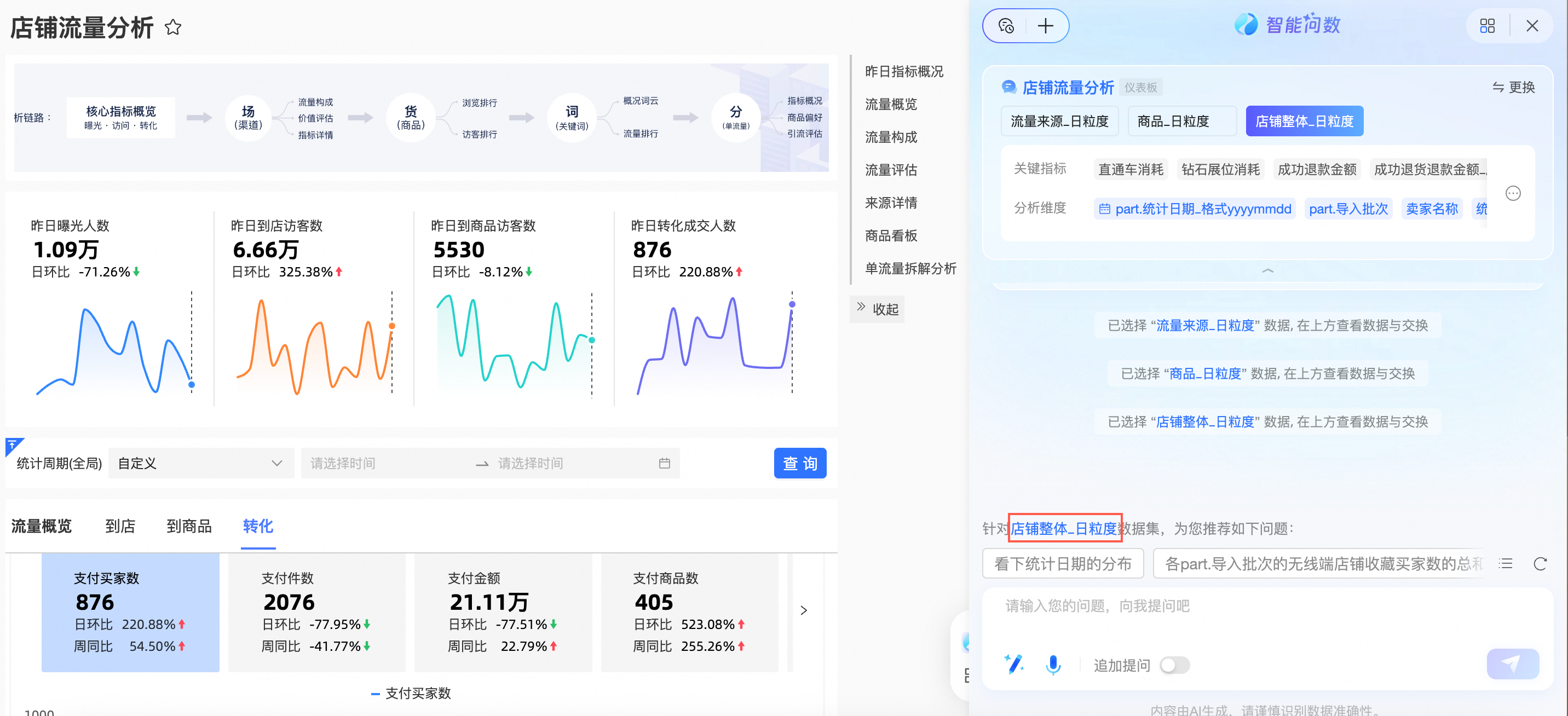
Task: Open the calendar icon in date range
Action: [x=664, y=463]
